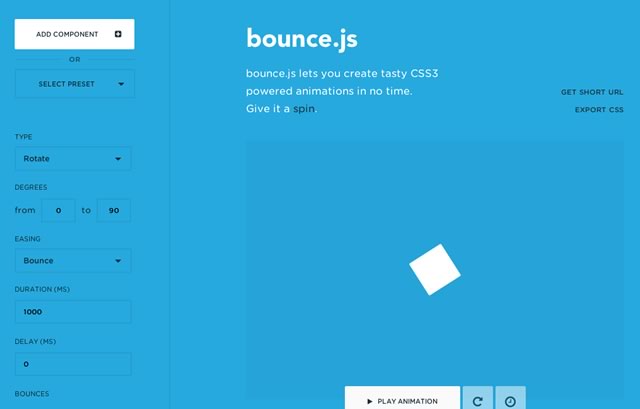Click the Degrees from field showing 0
Screen dimensions: 640x409
coord(58,211)
